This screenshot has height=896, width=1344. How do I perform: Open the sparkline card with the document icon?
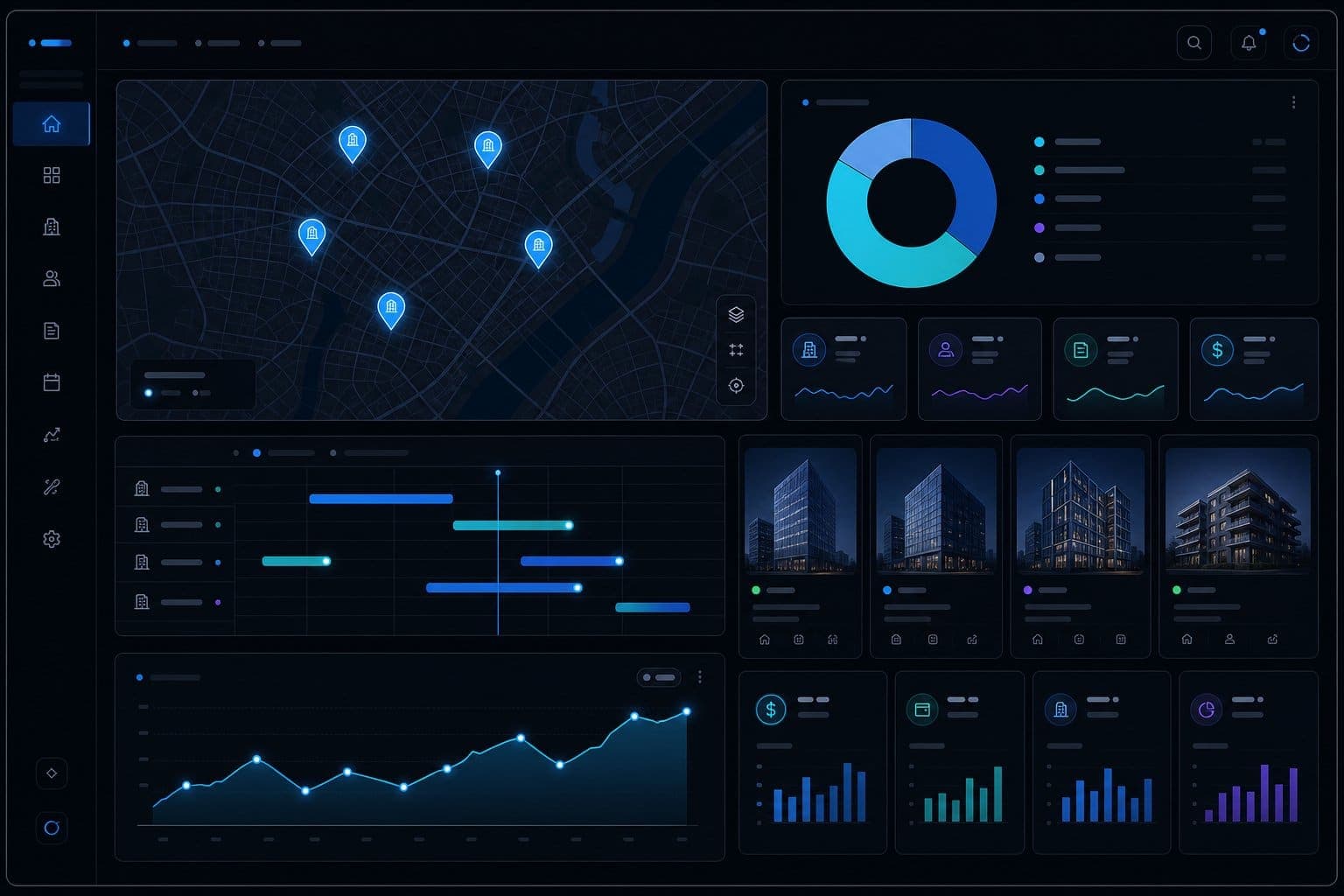click(1115, 369)
